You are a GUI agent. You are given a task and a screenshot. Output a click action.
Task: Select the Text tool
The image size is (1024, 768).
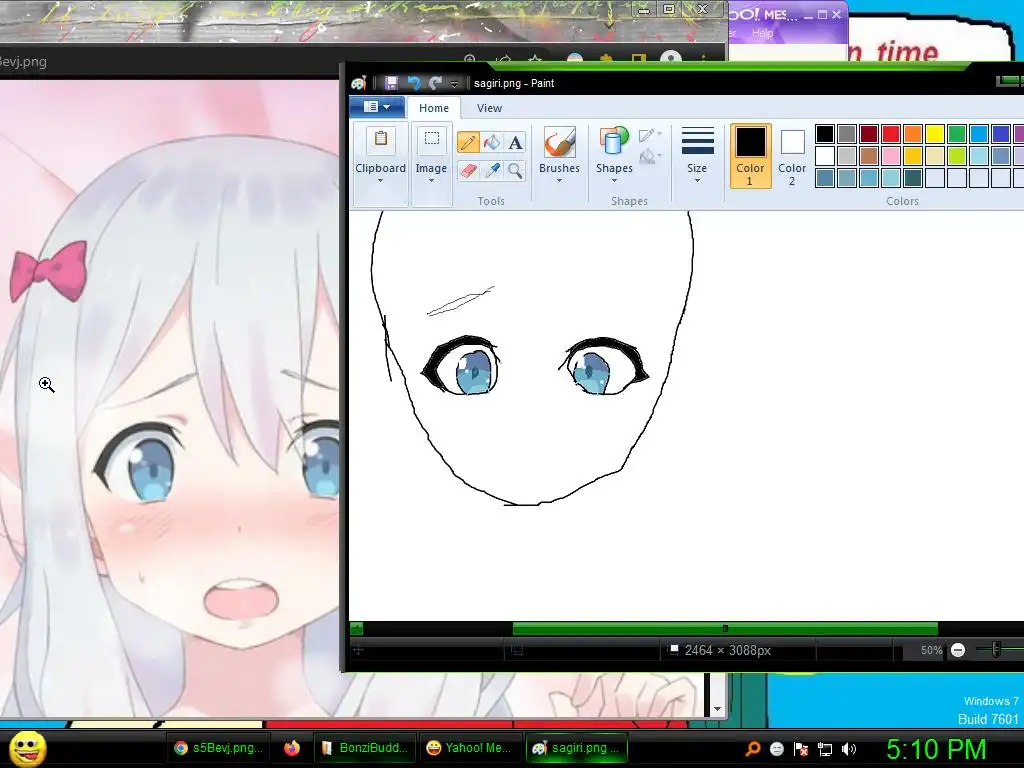[515, 142]
